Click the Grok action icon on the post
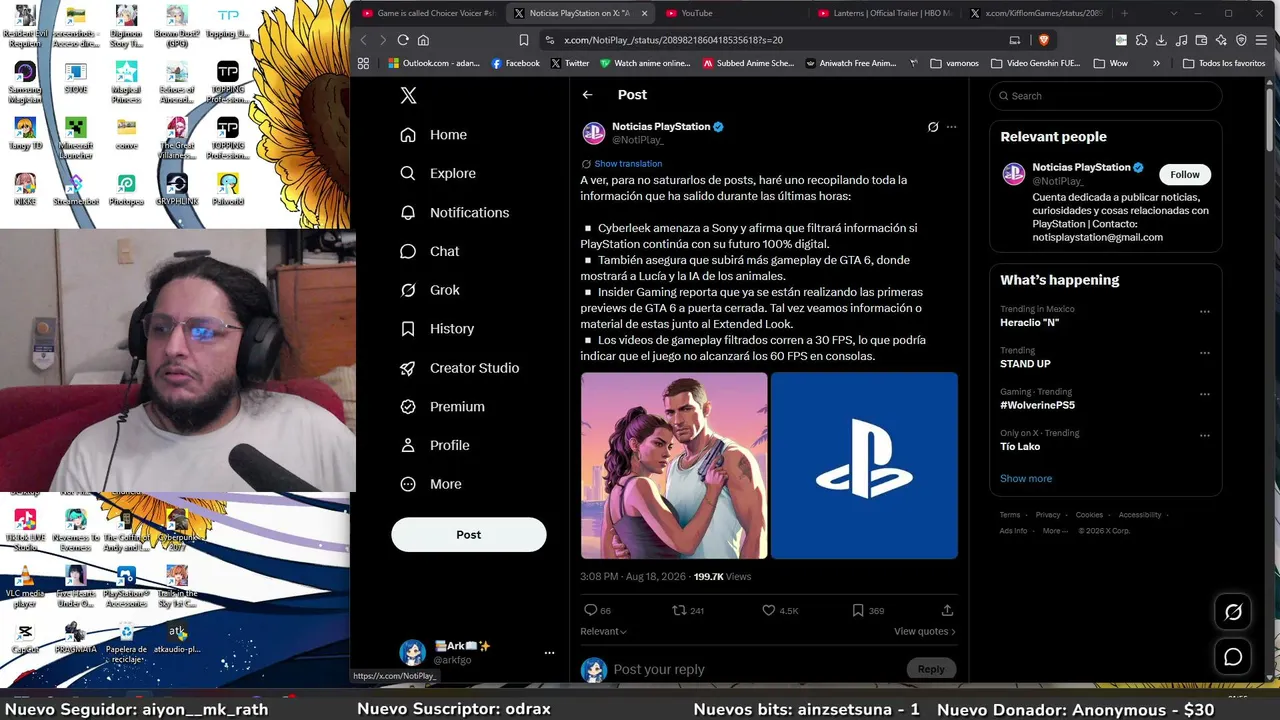Viewport: 1280px width, 720px height. 933,127
